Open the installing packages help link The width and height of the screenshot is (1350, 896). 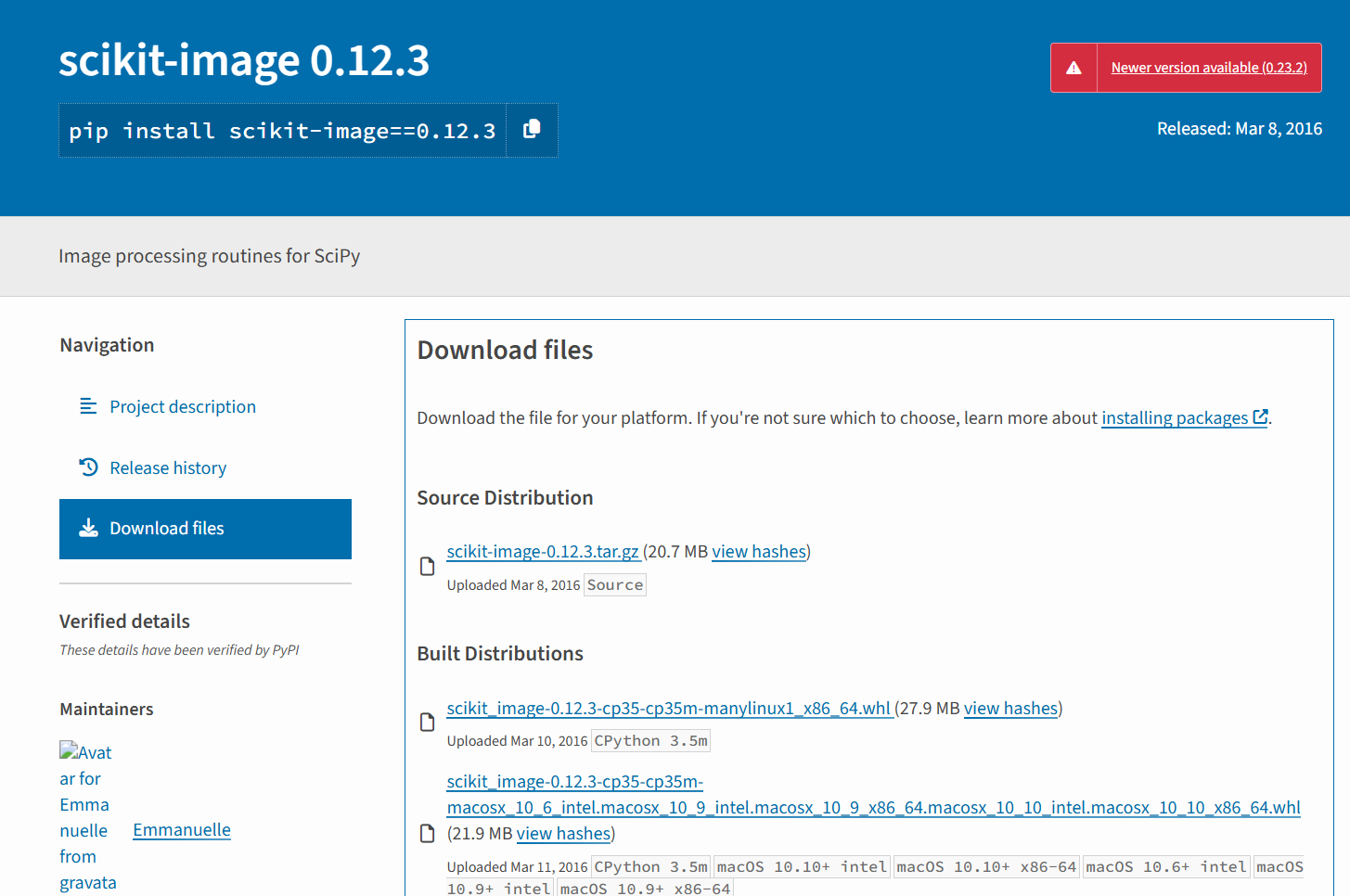click(x=1175, y=418)
